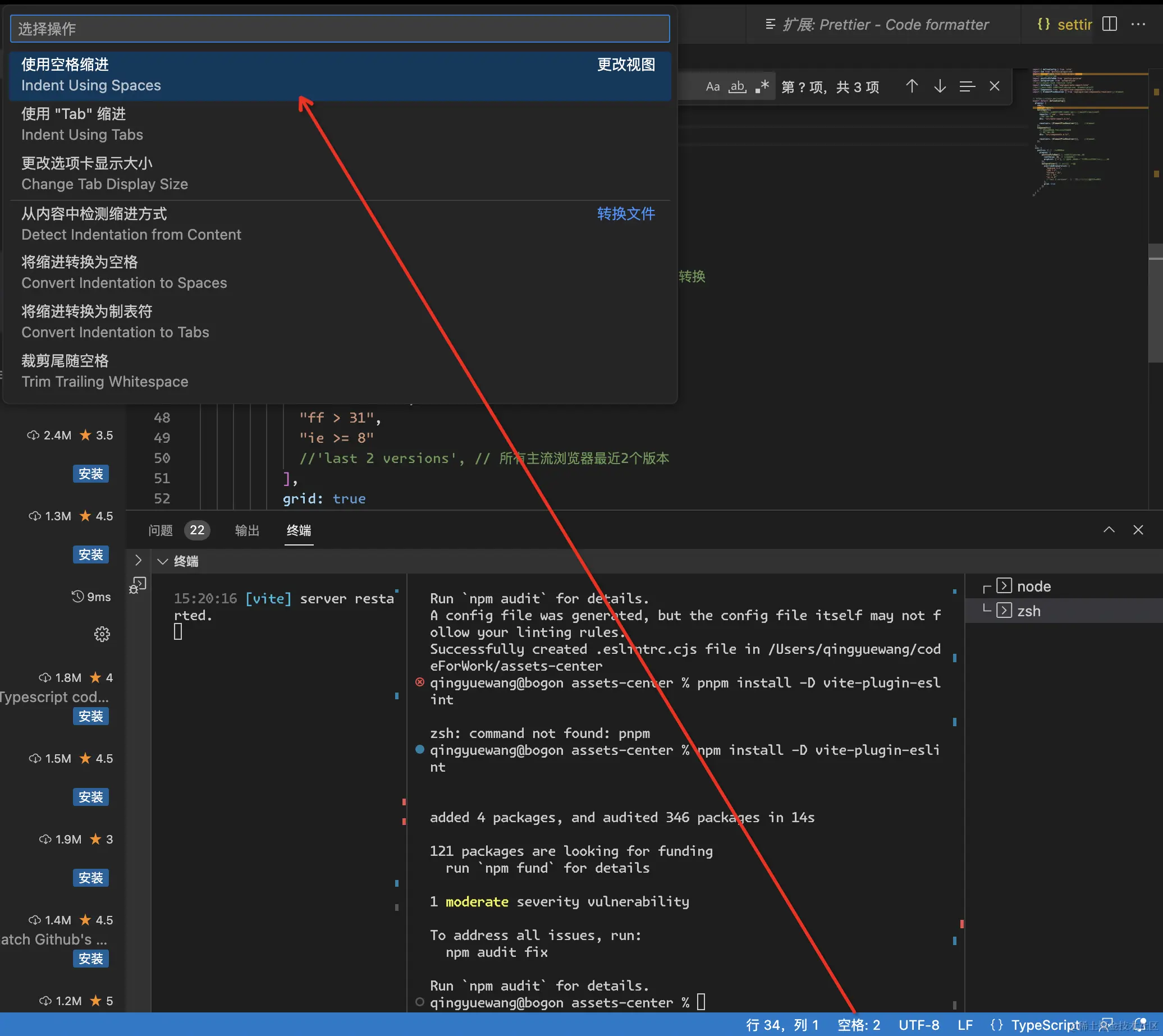The width and height of the screenshot is (1163, 1036).
Task: Select the zsh terminal in list
Action: pos(1064,611)
